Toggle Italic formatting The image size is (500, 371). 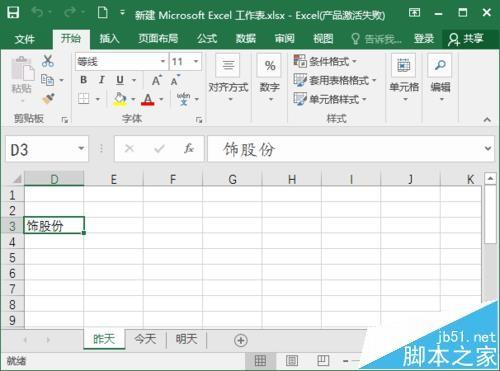tap(102, 80)
